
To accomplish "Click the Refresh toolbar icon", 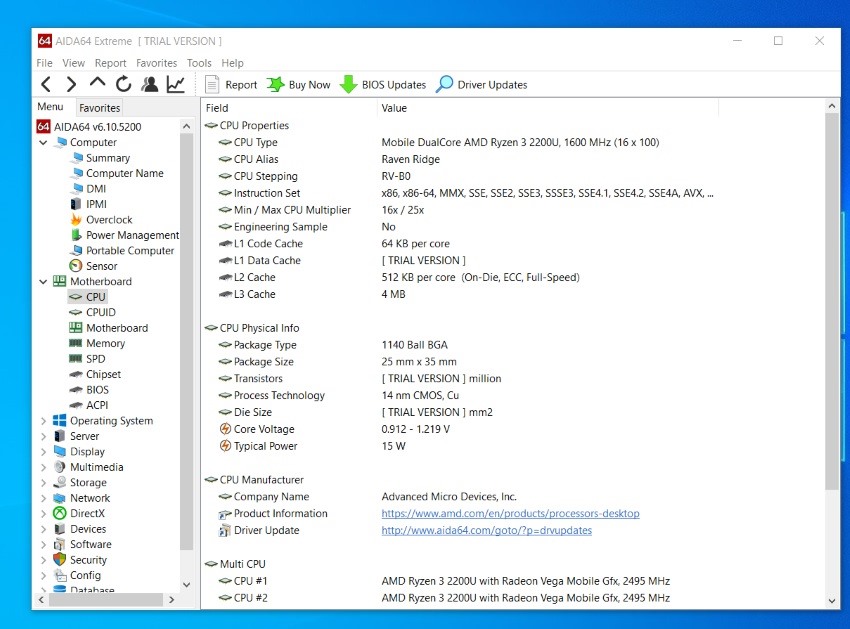I will point(124,84).
